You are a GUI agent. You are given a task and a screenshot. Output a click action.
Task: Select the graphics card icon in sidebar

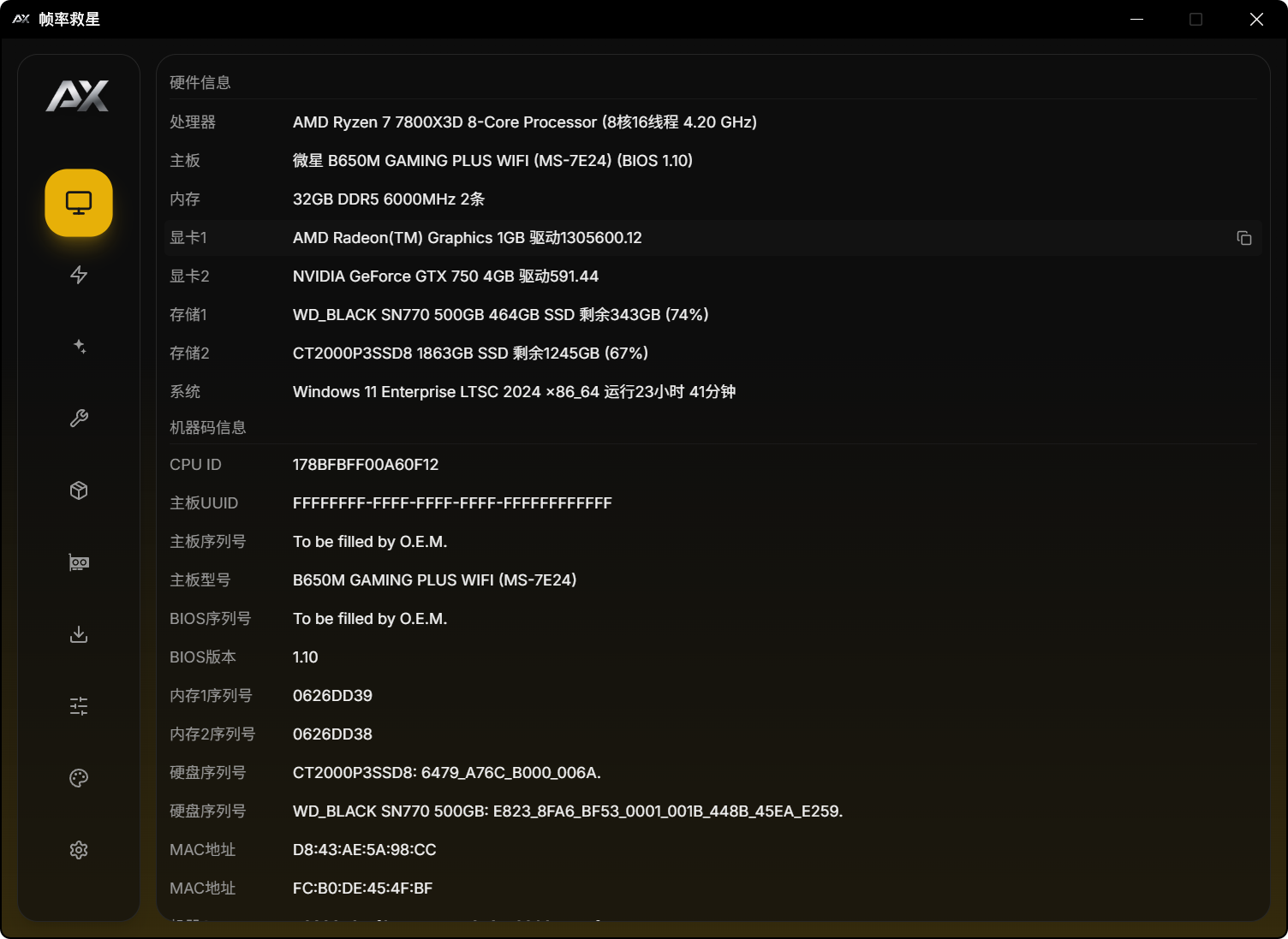click(79, 562)
